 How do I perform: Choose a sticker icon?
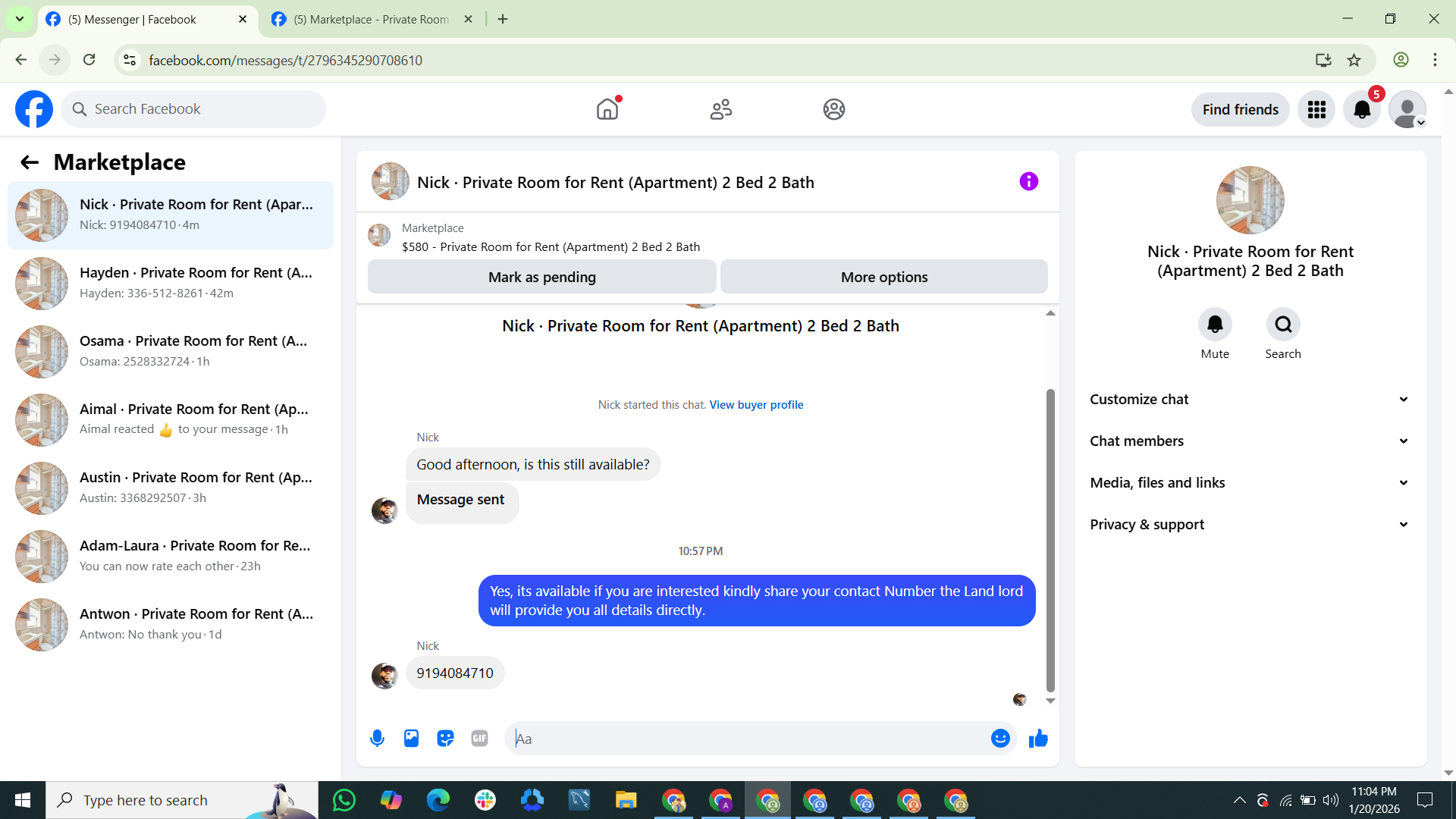(445, 738)
